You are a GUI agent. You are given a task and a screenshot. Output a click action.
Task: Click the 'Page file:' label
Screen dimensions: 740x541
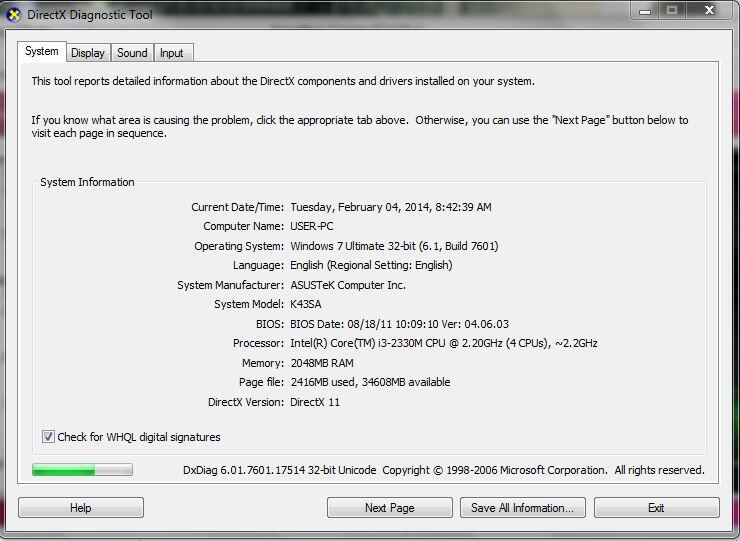coord(261,382)
